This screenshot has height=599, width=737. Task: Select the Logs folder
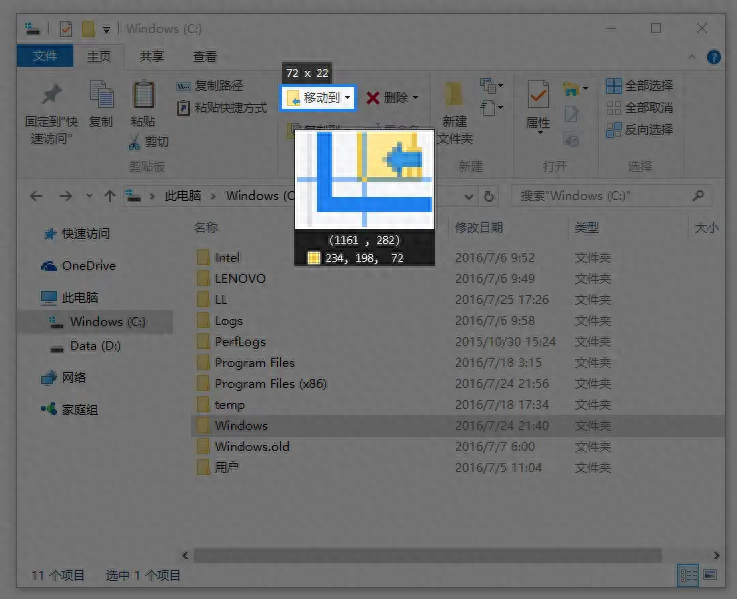(x=220, y=321)
